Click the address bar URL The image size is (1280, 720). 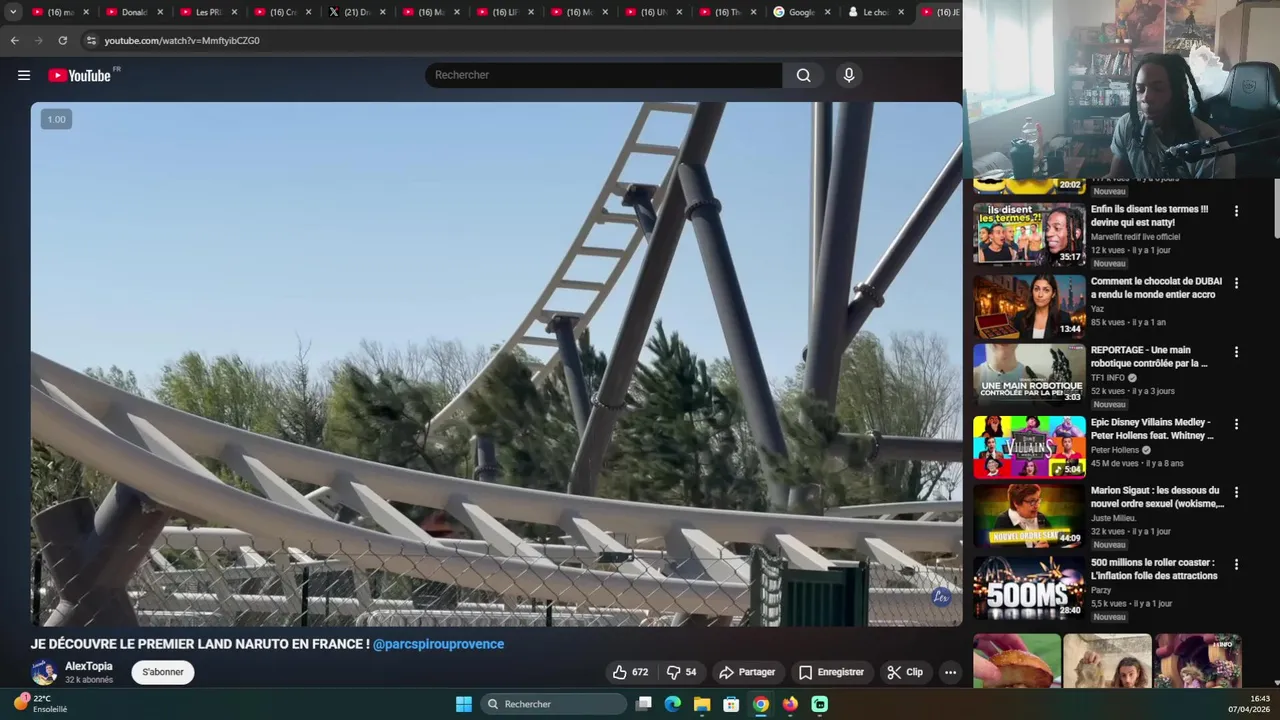tap(182, 41)
